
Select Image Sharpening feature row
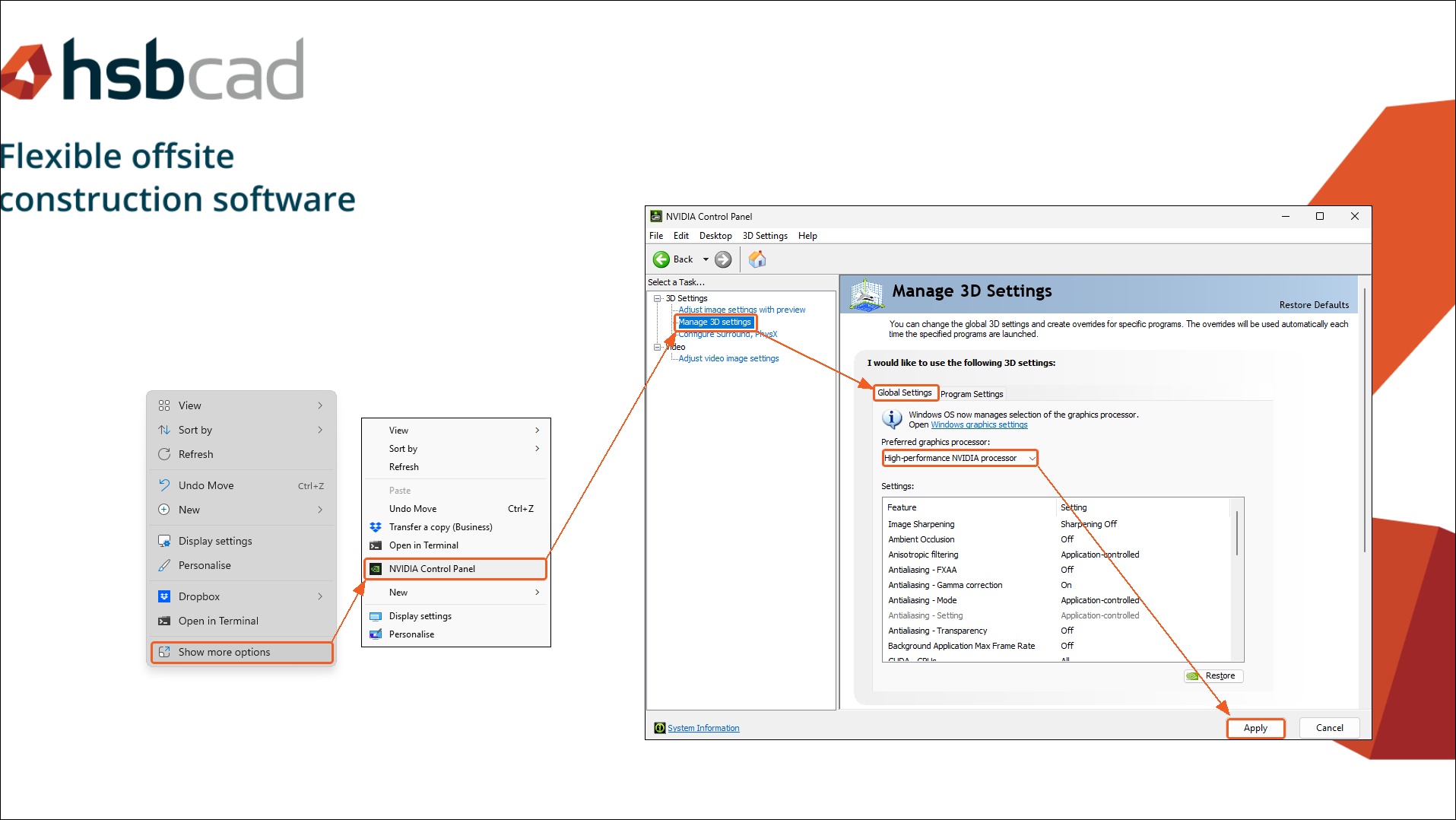[x=1055, y=524]
